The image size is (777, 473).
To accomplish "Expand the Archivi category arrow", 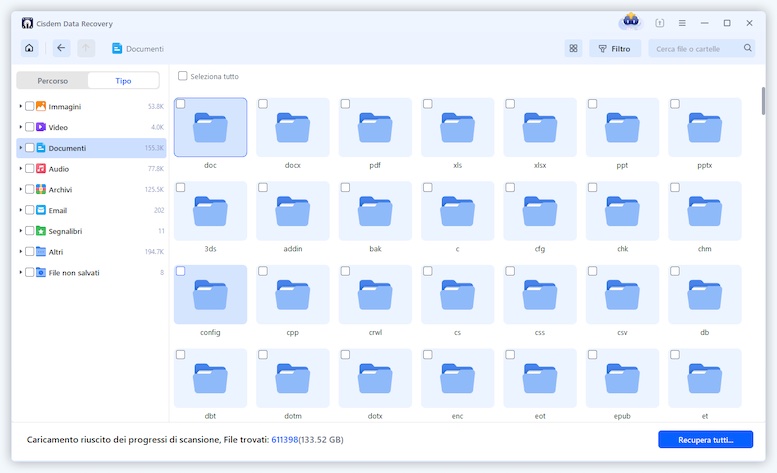I will (x=20, y=189).
